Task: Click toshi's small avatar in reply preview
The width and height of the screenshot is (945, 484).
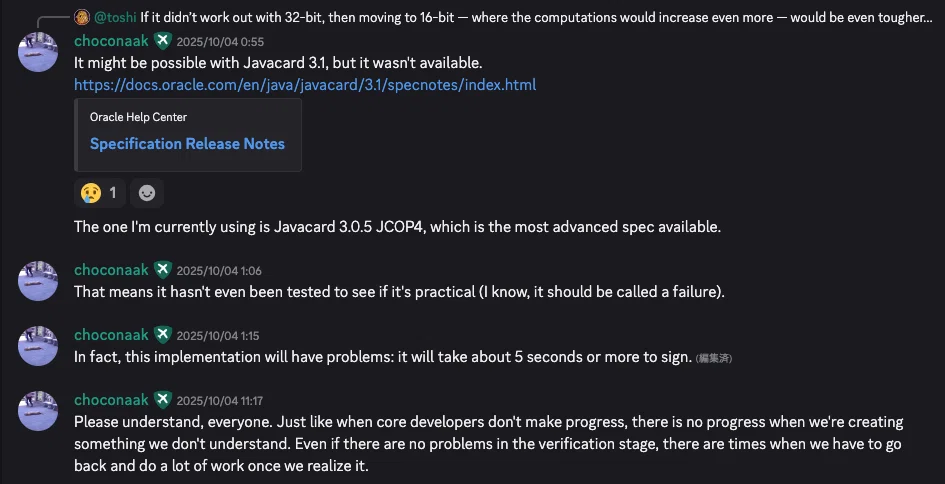Action: click(82, 17)
